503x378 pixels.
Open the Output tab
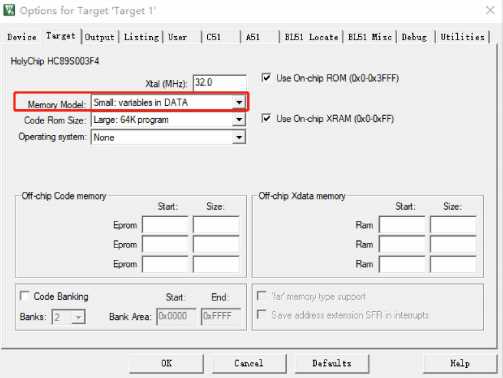(99, 37)
